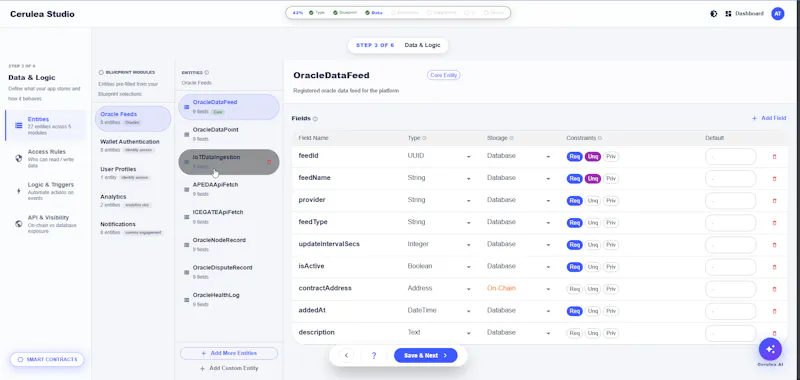Click info icon next to Fields heading
Screen dimensions: 800x380
[315, 119]
